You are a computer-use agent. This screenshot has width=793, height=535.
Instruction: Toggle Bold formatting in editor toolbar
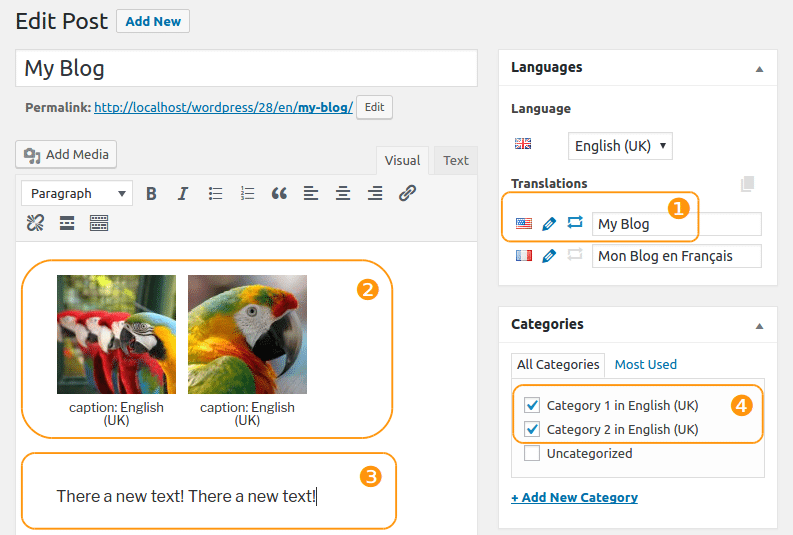click(151, 194)
